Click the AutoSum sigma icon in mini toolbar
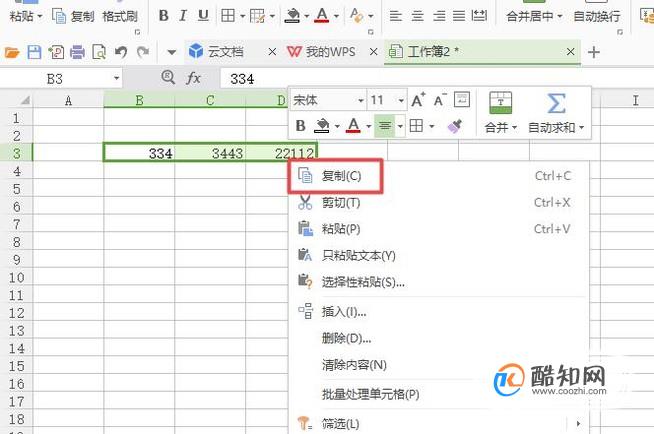This screenshot has width=654, height=434. click(x=556, y=103)
